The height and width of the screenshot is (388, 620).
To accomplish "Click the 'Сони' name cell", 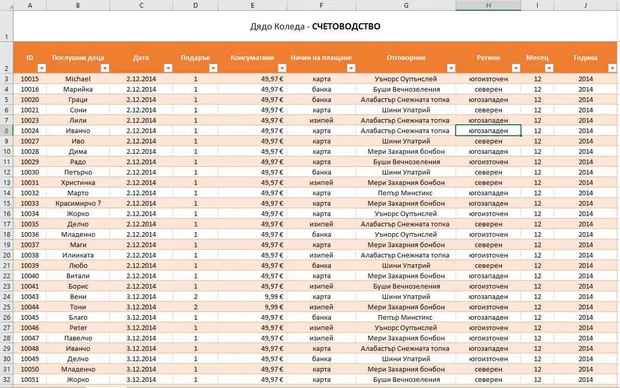I will pyautogui.click(x=78, y=110).
